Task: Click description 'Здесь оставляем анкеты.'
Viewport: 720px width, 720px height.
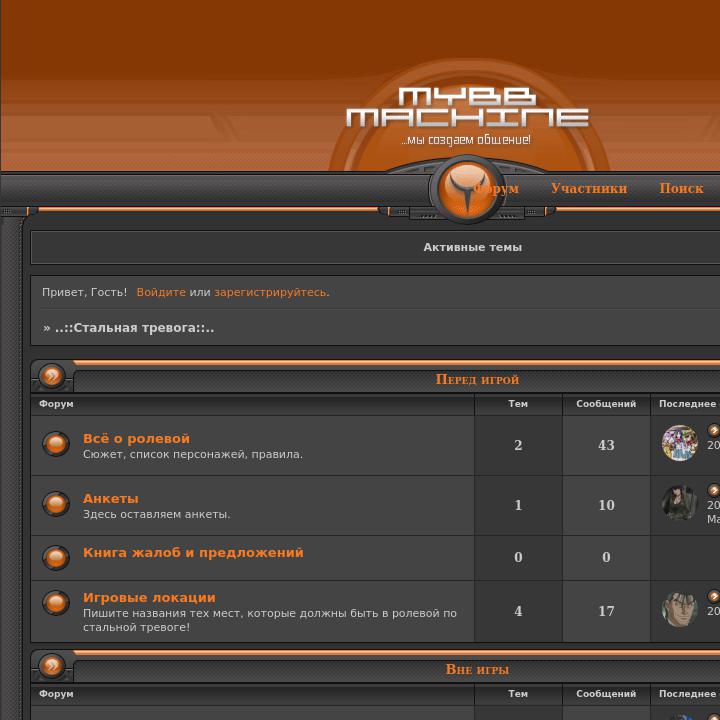Action: [157, 514]
